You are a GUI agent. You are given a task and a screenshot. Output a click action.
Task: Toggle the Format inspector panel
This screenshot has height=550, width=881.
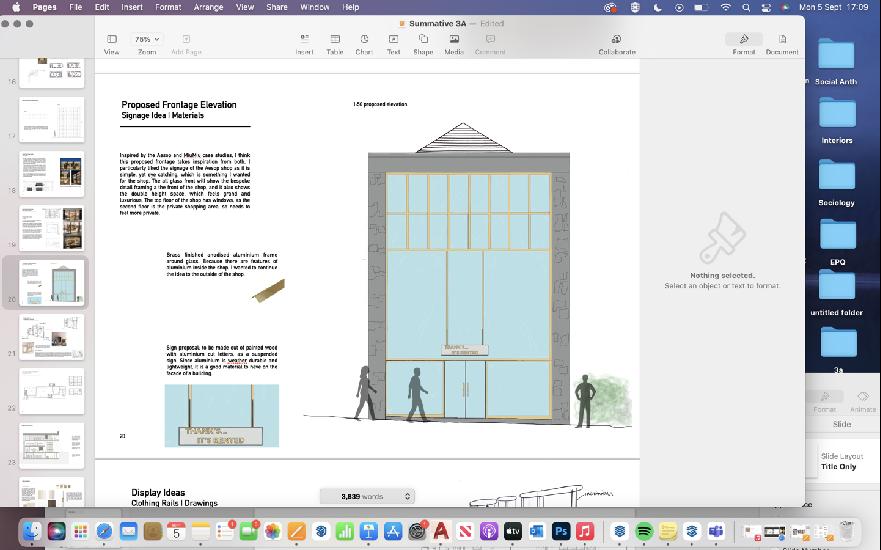[x=744, y=39]
